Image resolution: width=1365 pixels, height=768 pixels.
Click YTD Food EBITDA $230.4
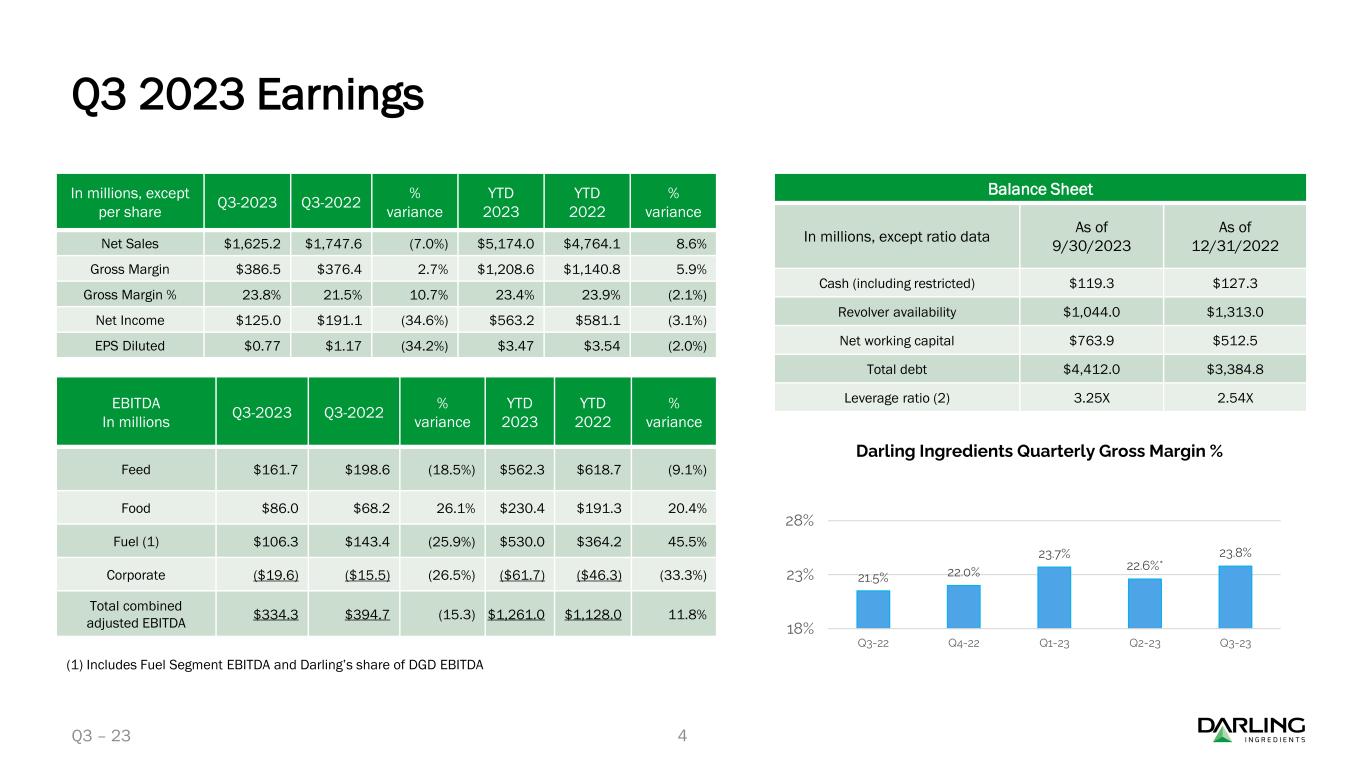(520, 507)
